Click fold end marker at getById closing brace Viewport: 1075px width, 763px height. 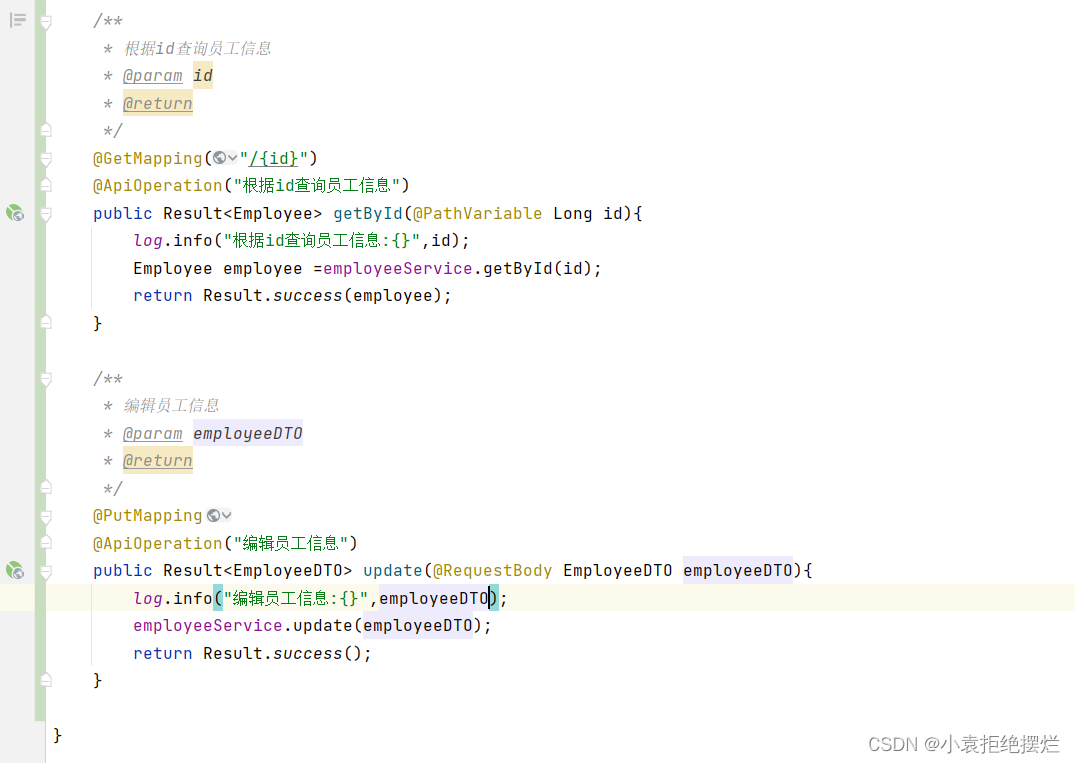tap(46, 322)
